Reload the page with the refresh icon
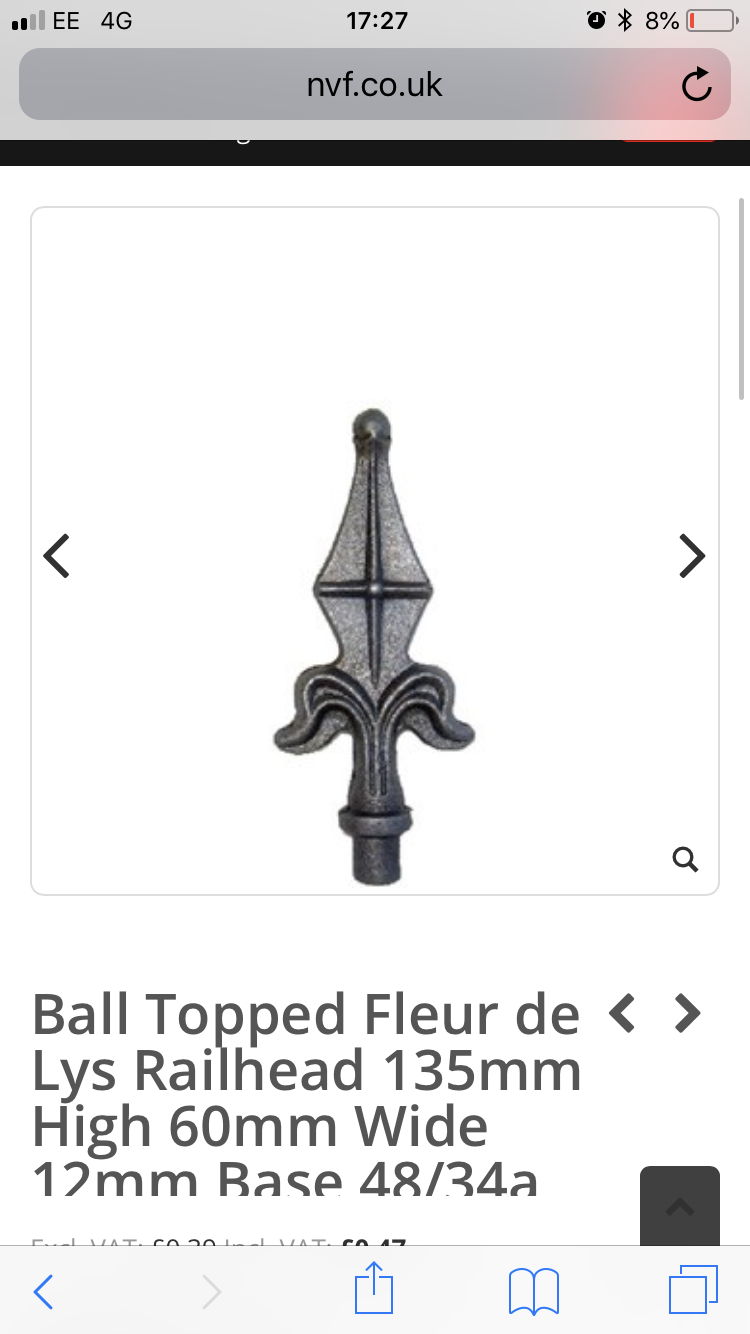This screenshot has height=1334, width=750. click(697, 86)
